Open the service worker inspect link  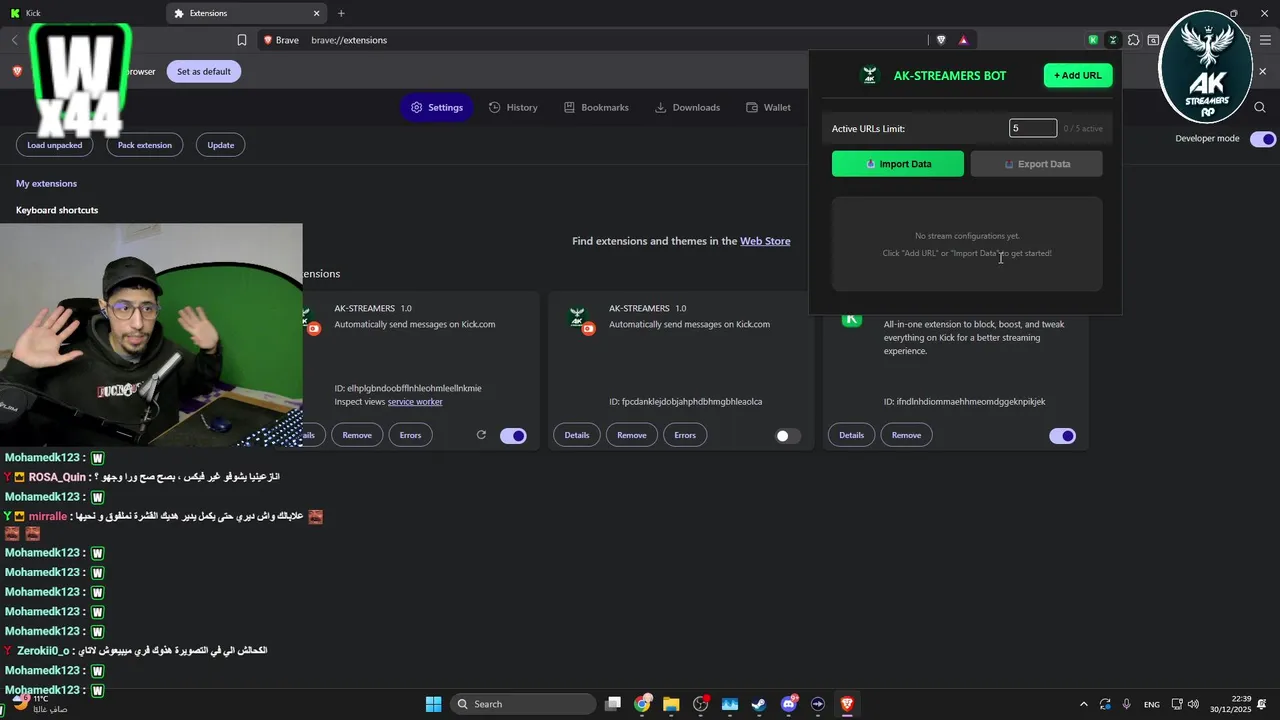coord(415,402)
